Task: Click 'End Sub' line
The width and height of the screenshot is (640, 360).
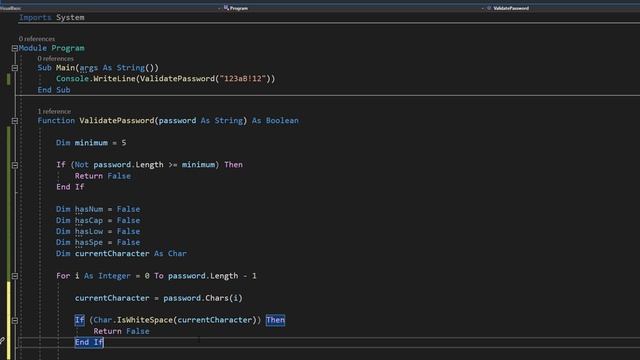Action: coord(54,90)
